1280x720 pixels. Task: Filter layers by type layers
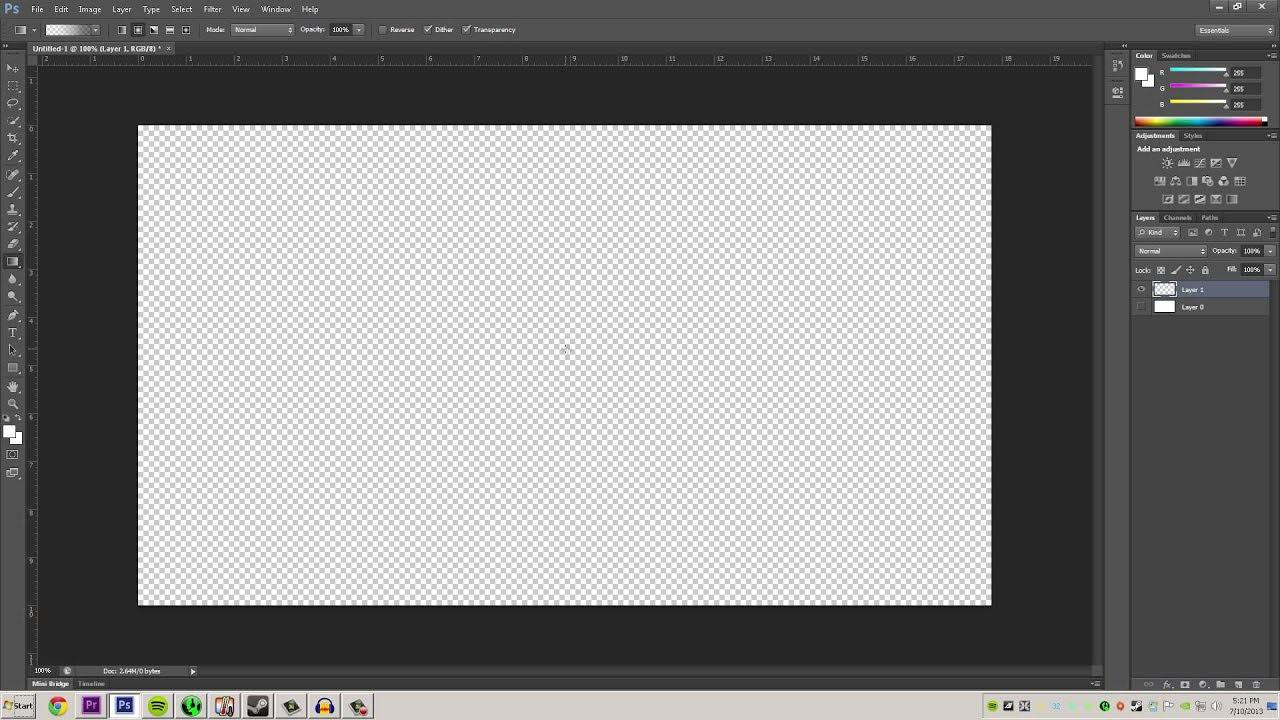pyautogui.click(x=1225, y=232)
